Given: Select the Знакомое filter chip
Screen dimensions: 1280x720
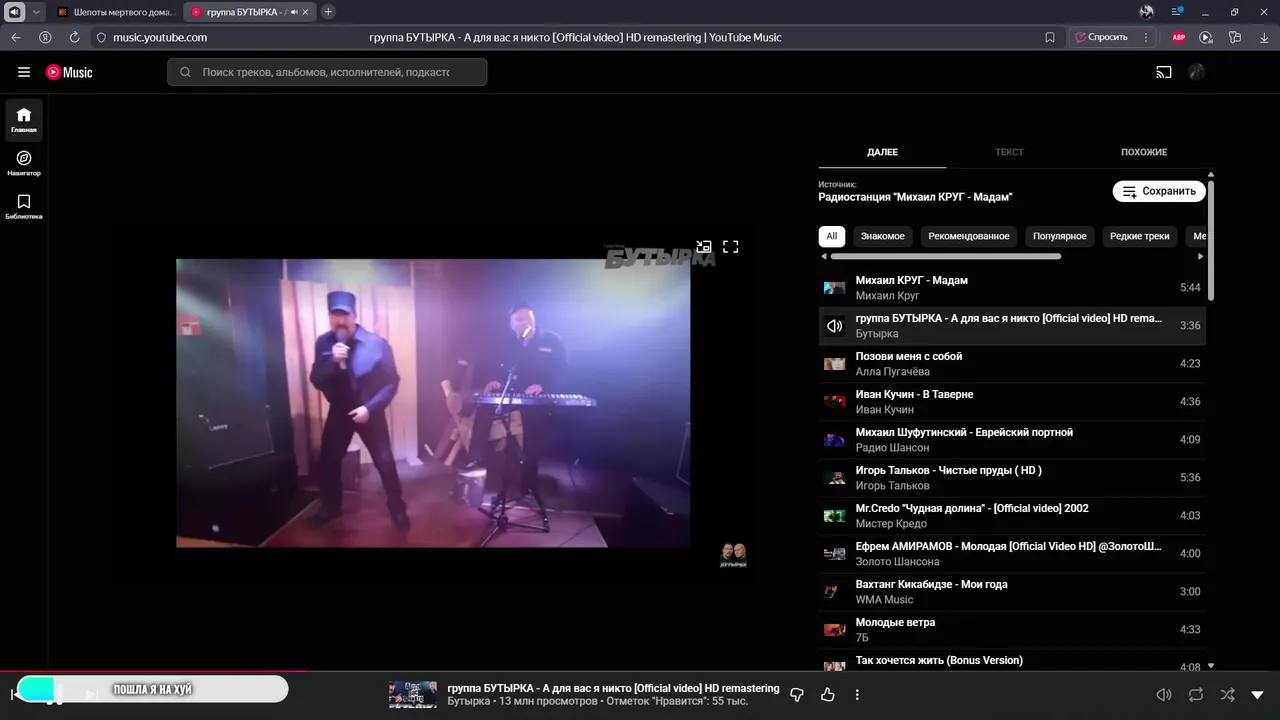Looking at the screenshot, I should point(882,236).
